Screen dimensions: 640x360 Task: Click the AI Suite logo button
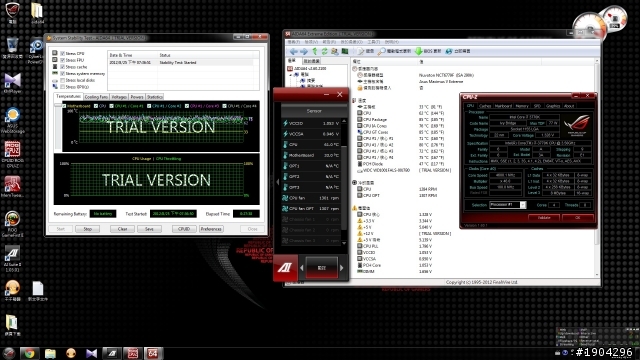point(285,268)
